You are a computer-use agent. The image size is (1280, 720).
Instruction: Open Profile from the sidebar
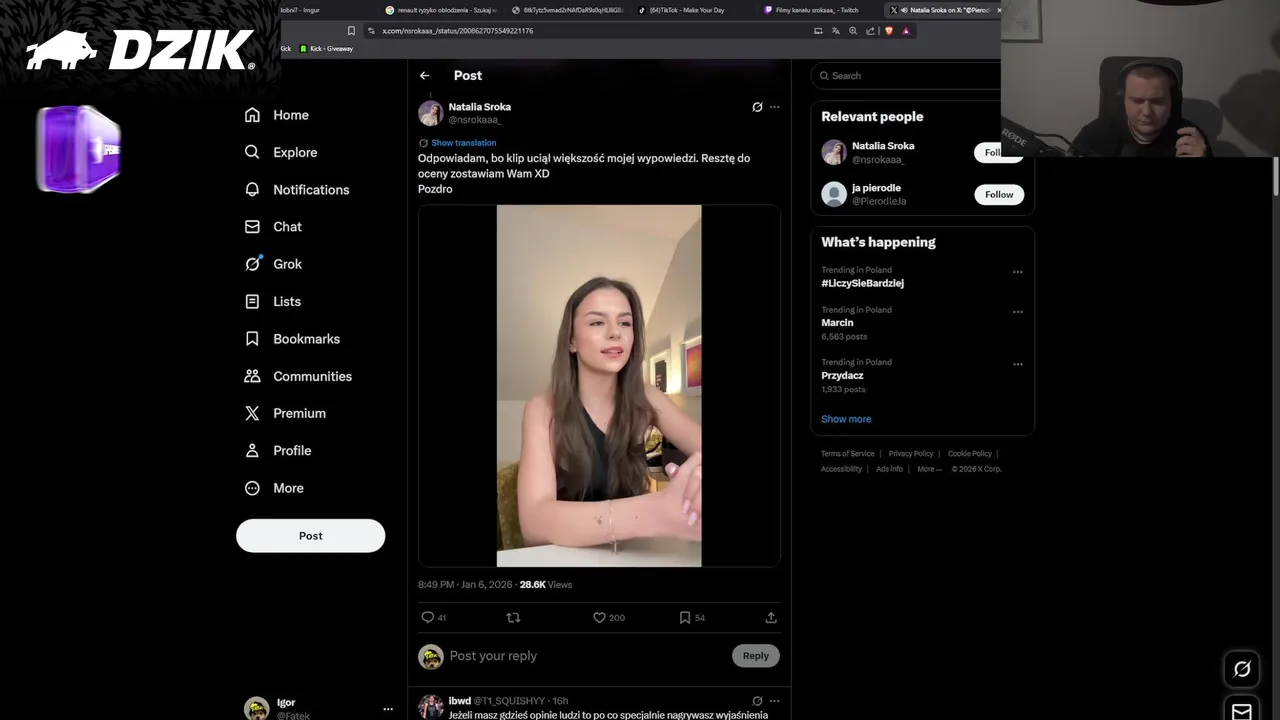(278, 451)
